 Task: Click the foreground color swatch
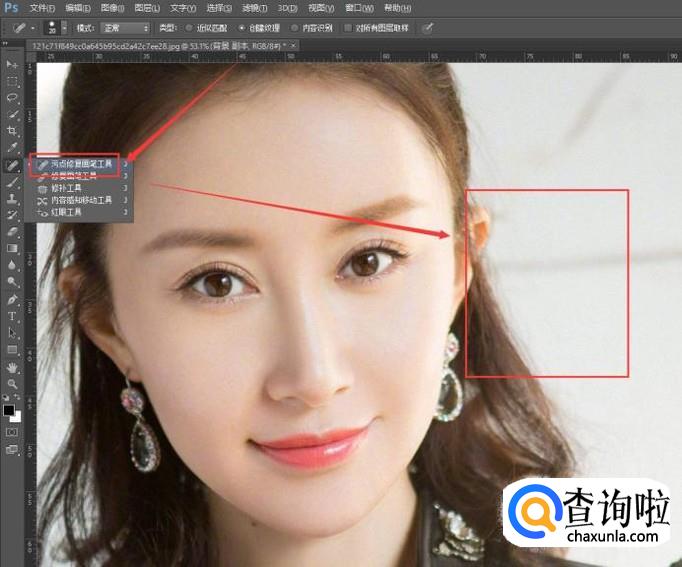(x=10, y=410)
